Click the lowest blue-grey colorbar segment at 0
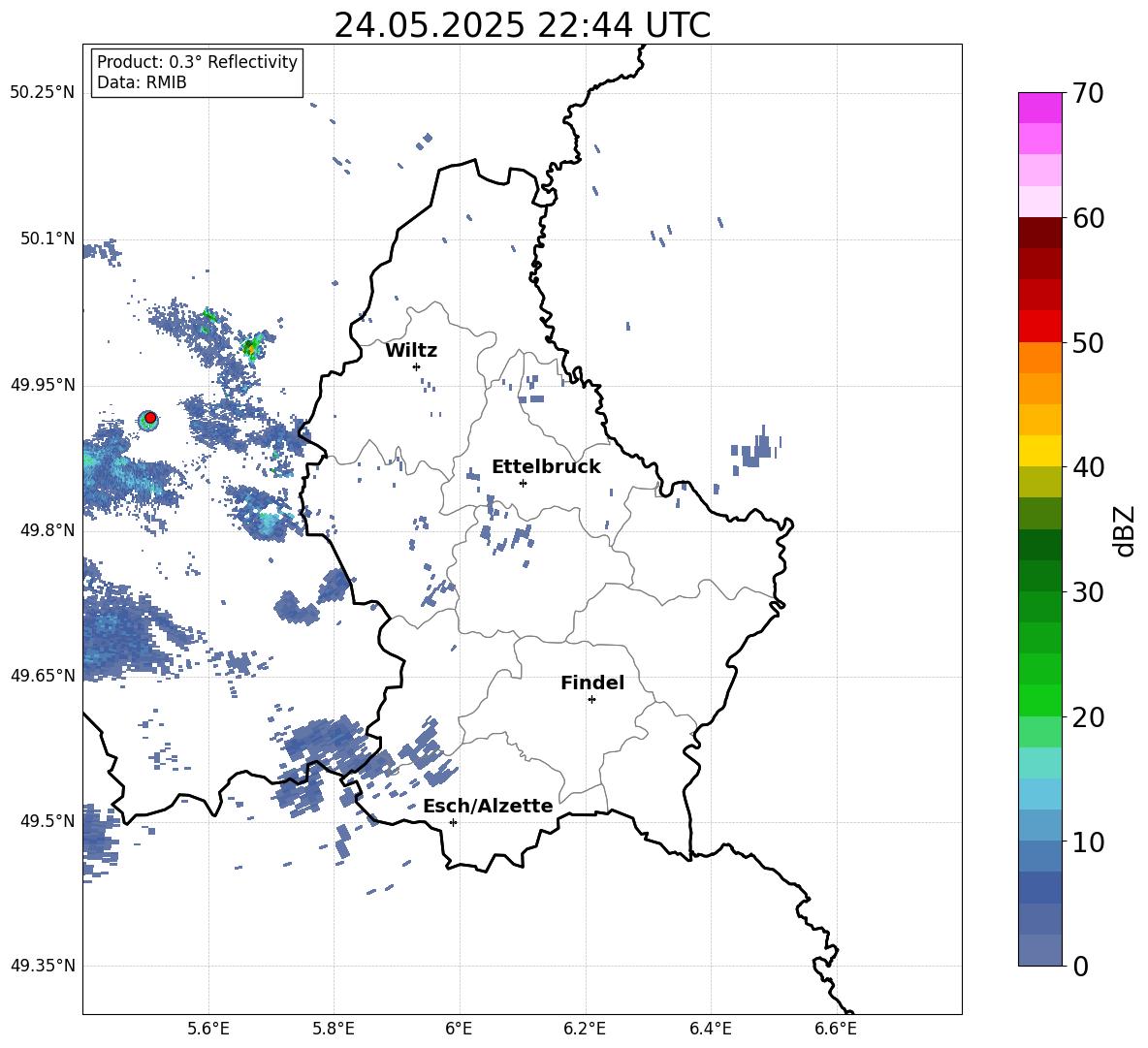Viewport: 1148px width, 1048px height. click(1039, 950)
